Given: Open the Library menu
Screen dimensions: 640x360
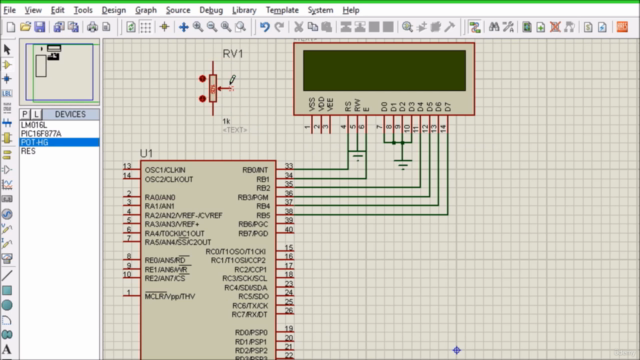Looking at the screenshot, I should point(244,10).
